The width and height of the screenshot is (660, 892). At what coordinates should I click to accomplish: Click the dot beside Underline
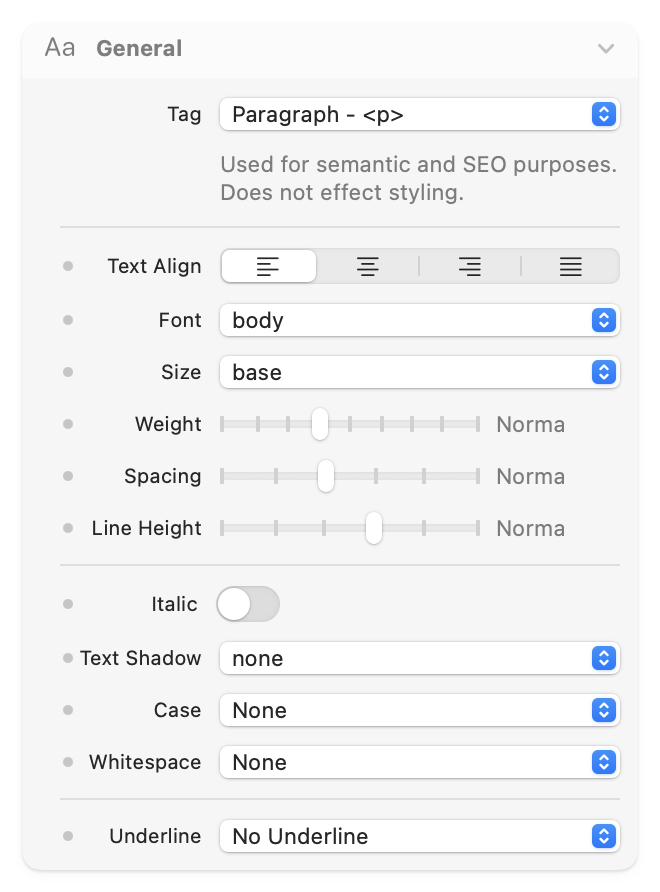click(x=68, y=836)
